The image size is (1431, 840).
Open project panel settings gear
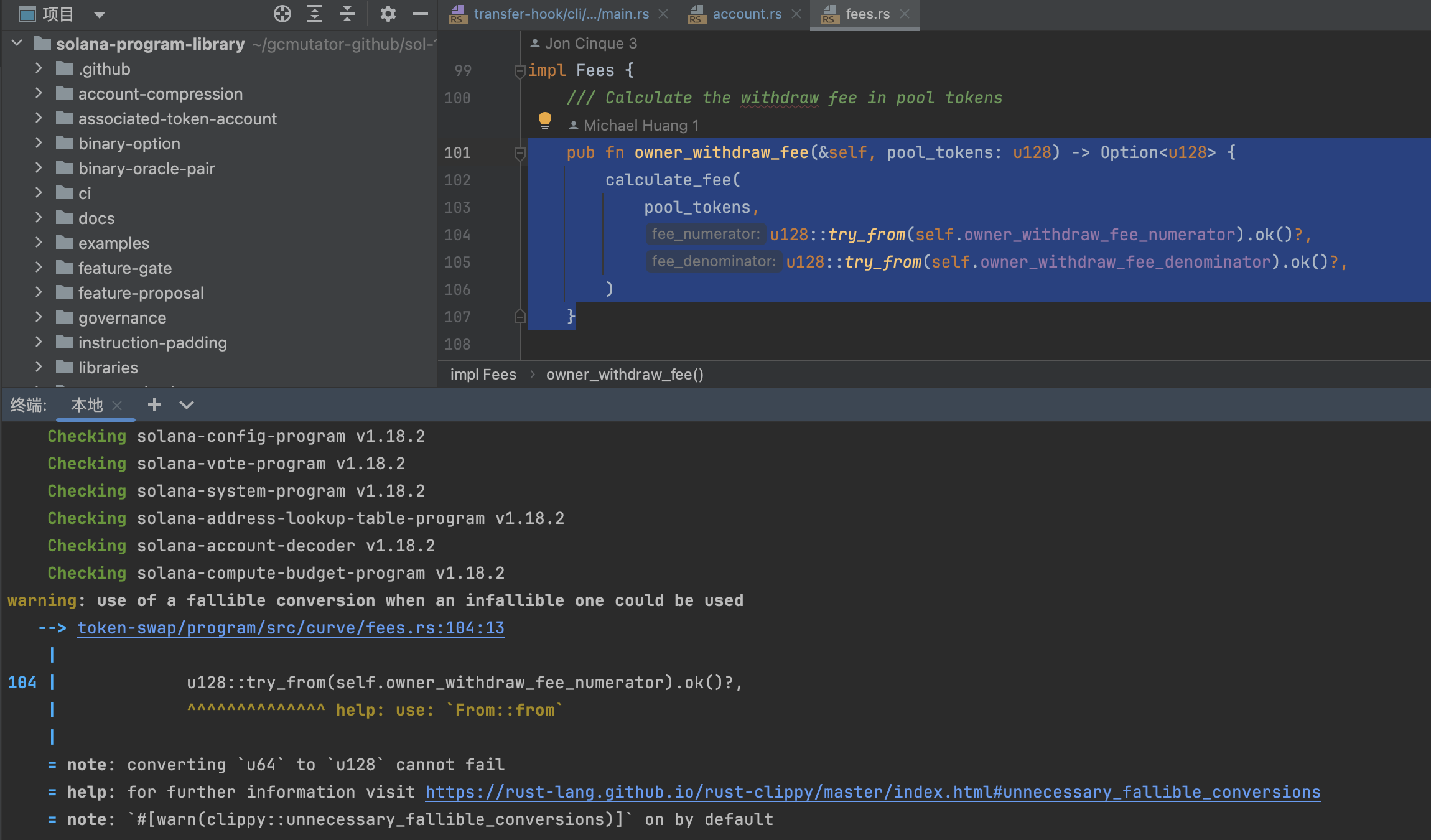pos(388,14)
